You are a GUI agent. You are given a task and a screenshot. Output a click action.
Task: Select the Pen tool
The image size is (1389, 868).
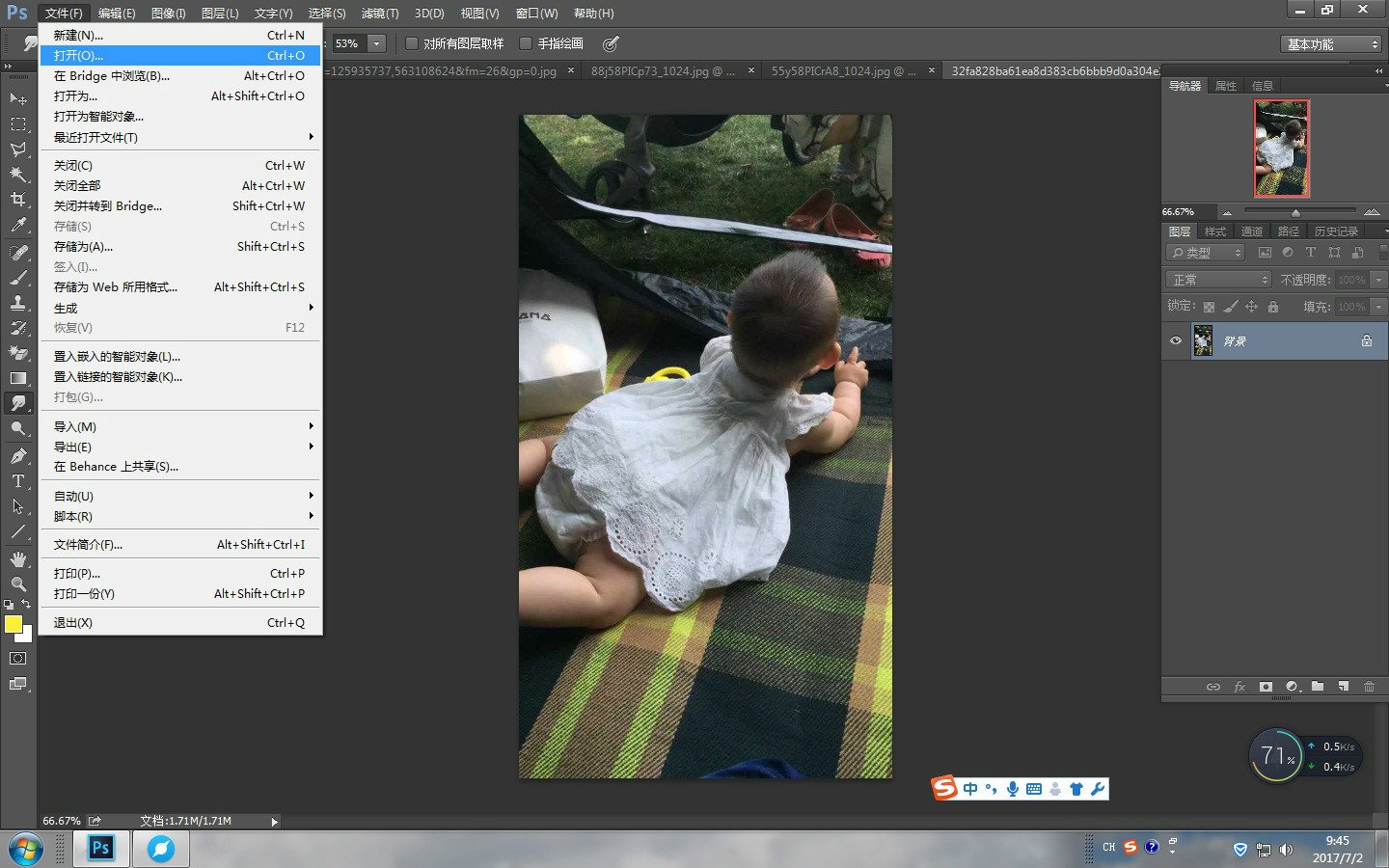(18, 455)
